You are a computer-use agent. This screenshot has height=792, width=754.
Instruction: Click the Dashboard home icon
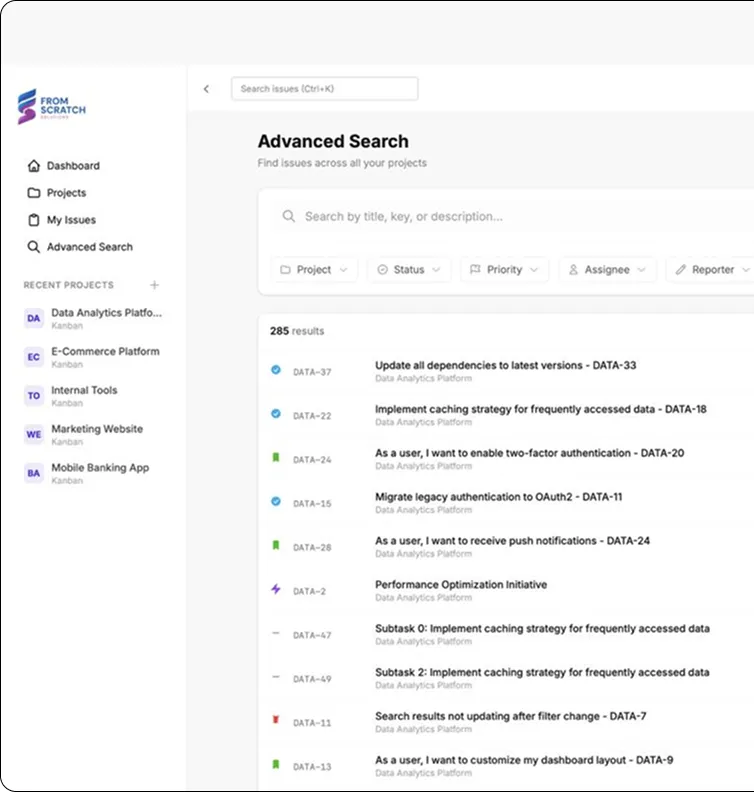34,166
